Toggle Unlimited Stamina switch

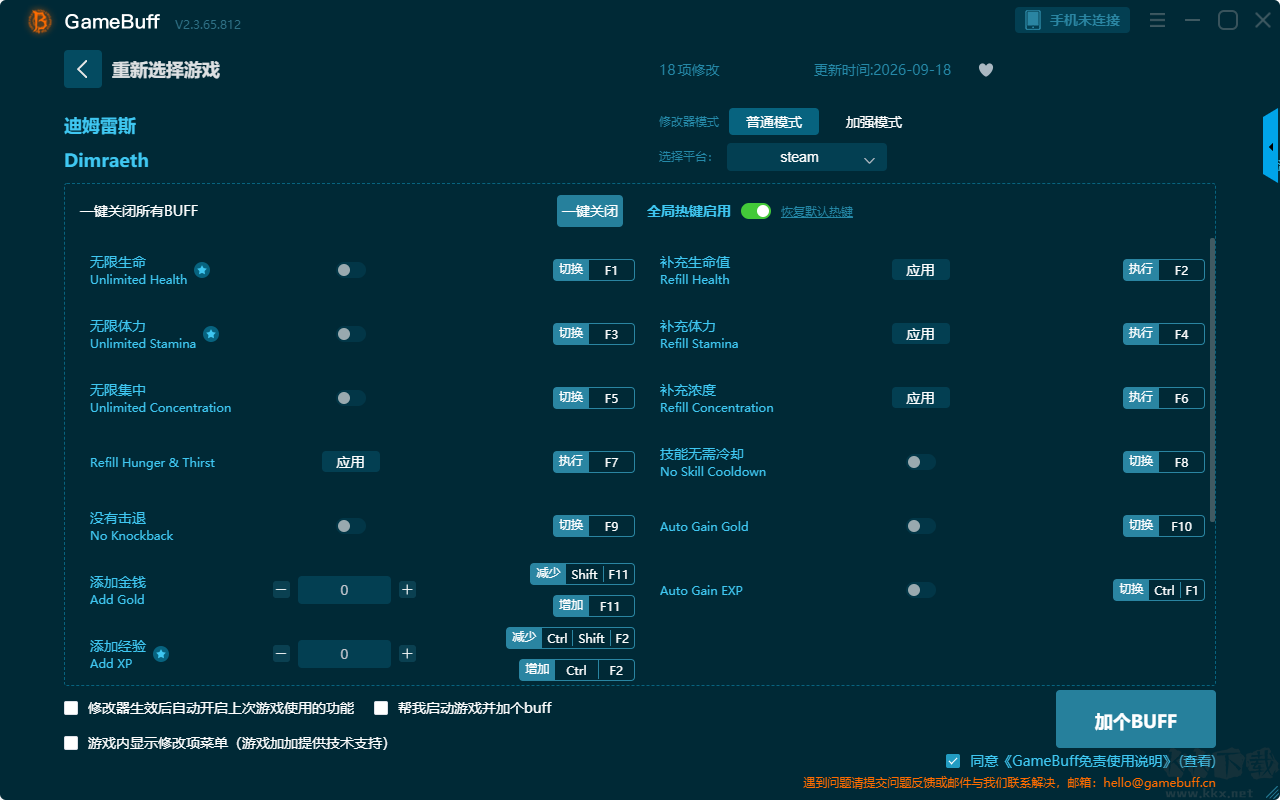(x=350, y=334)
